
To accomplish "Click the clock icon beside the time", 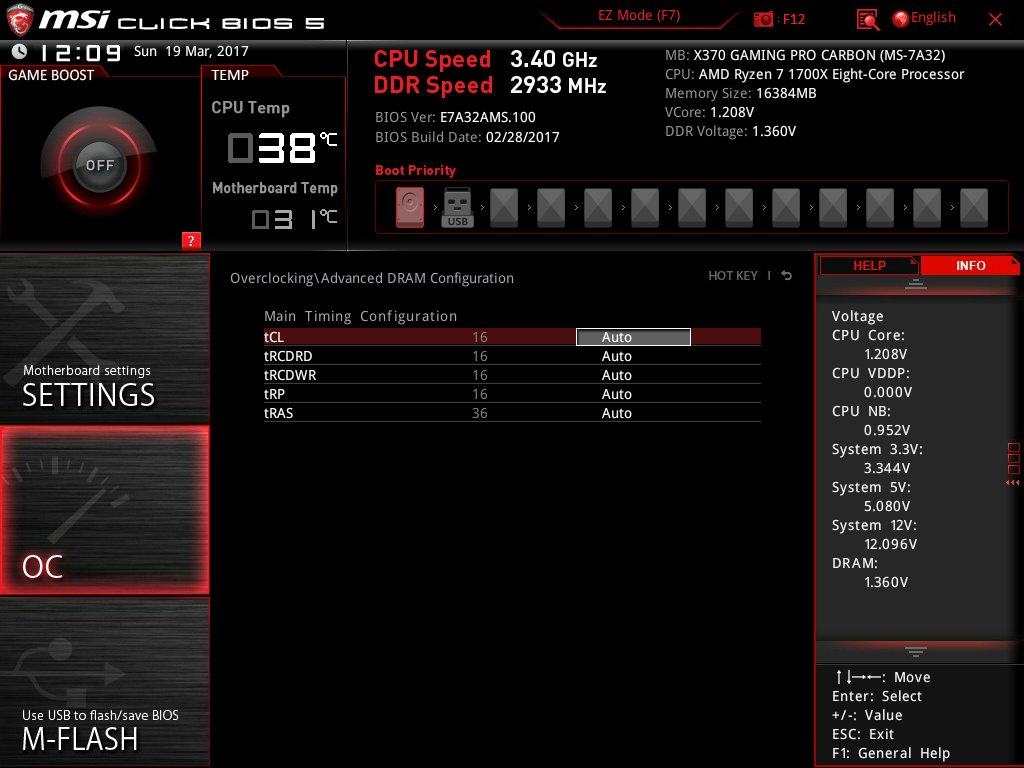I will [x=20, y=51].
